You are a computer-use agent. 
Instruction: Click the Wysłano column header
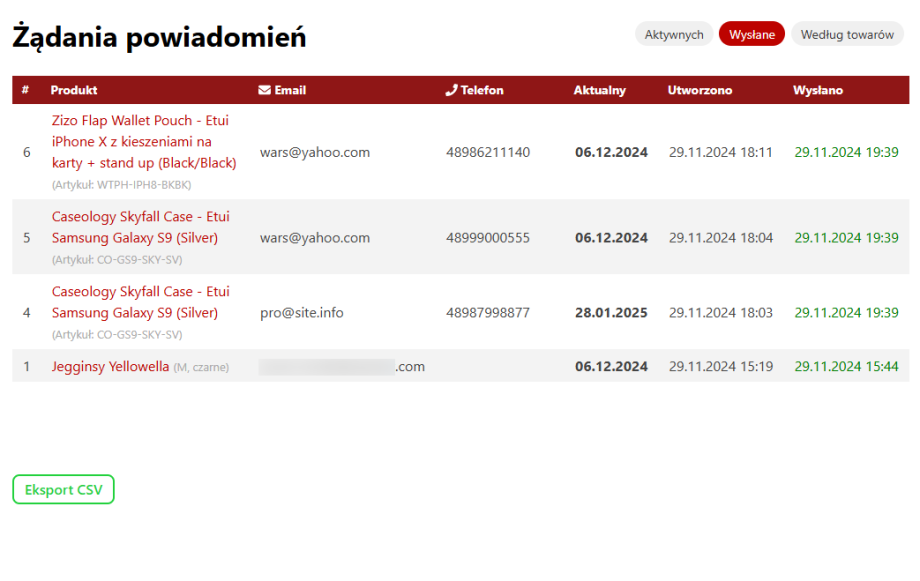[817, 90]
